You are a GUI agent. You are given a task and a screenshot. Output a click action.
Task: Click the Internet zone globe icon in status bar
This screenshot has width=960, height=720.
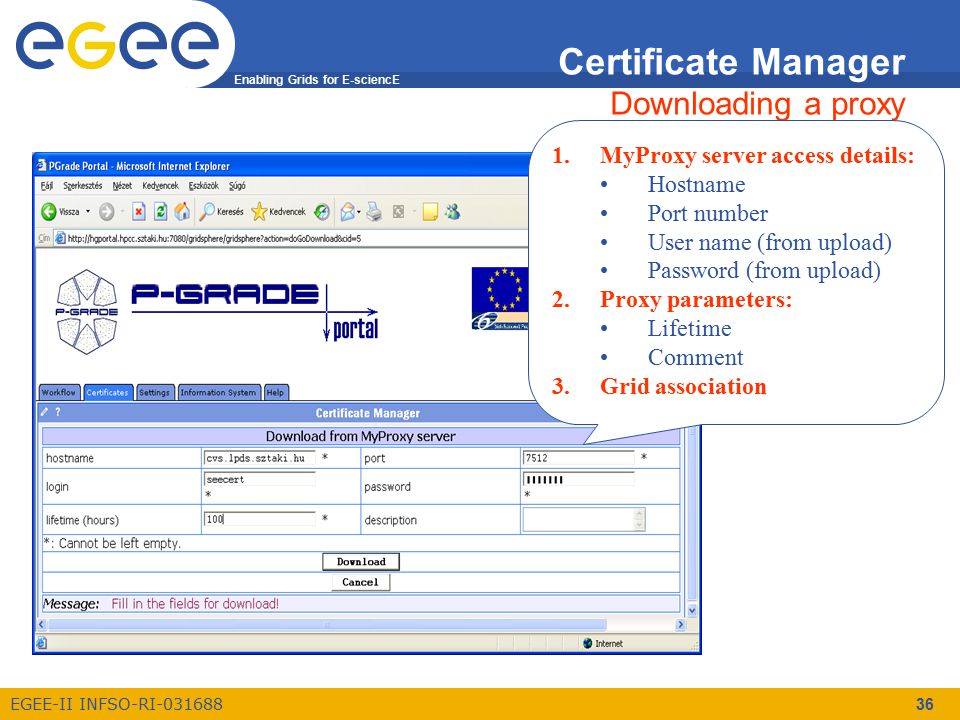588,643
